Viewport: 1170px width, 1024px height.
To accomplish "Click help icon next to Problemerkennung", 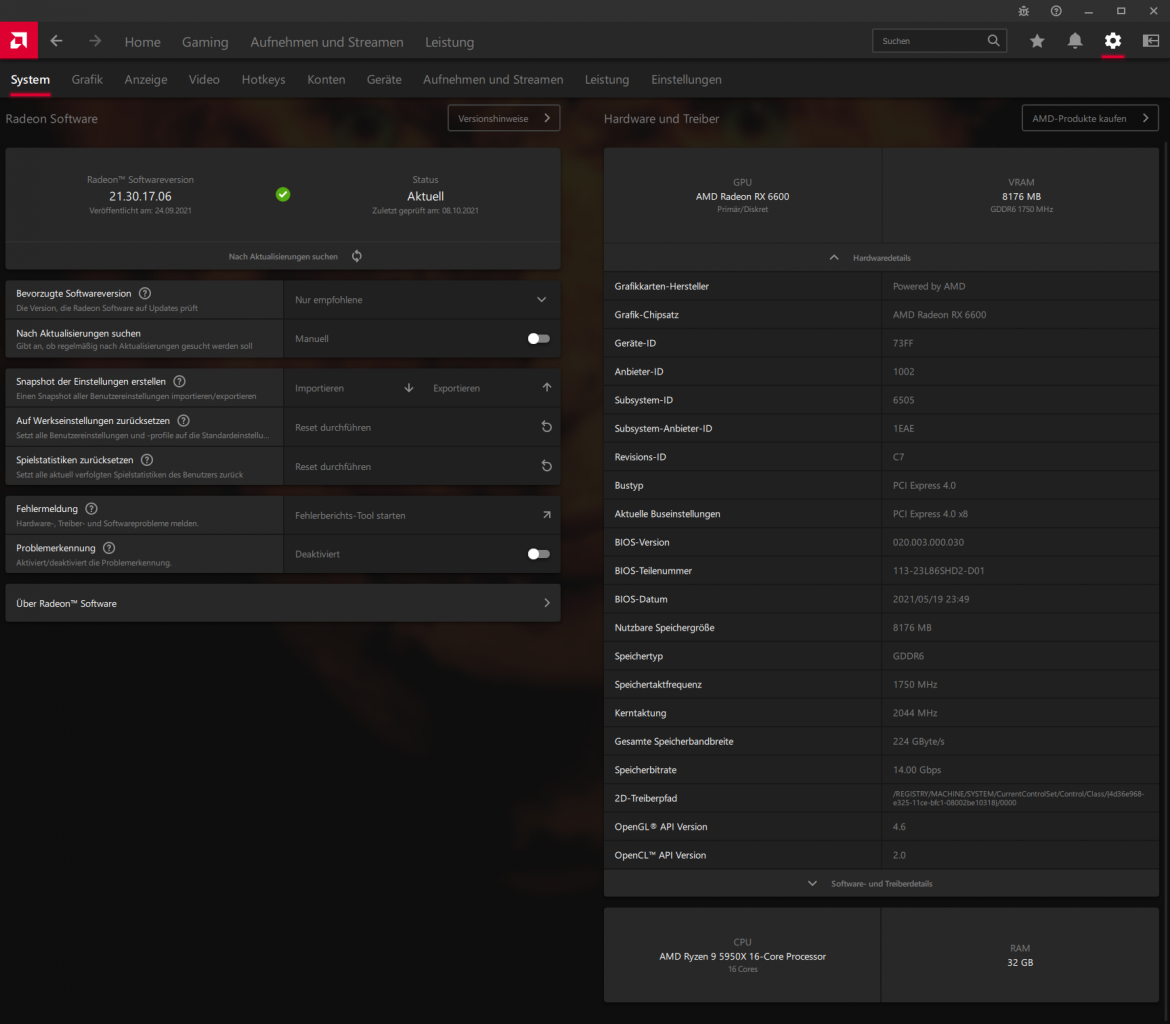I will (109, 548).
